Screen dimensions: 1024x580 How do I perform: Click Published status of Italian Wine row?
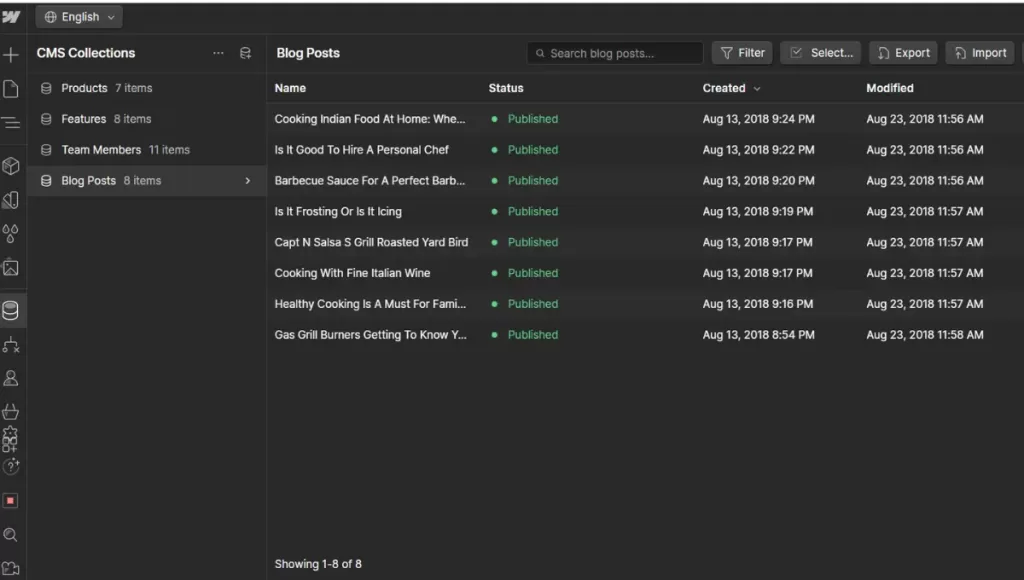pos(533,273)
